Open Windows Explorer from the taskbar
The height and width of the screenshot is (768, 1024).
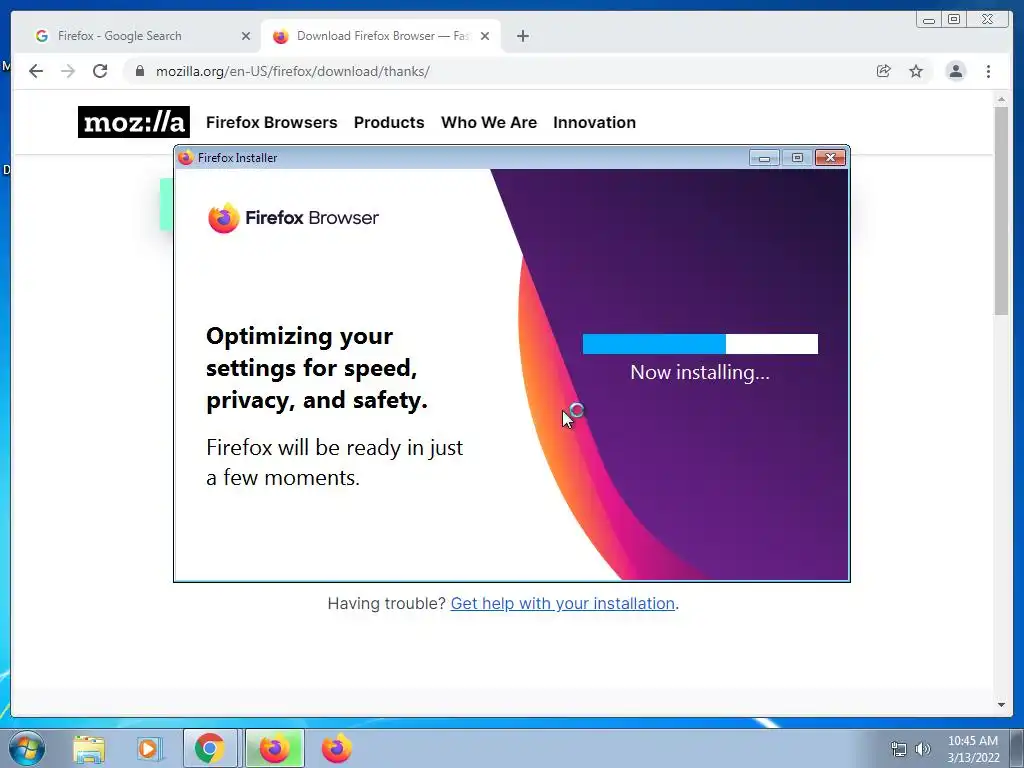click(89, 748)
